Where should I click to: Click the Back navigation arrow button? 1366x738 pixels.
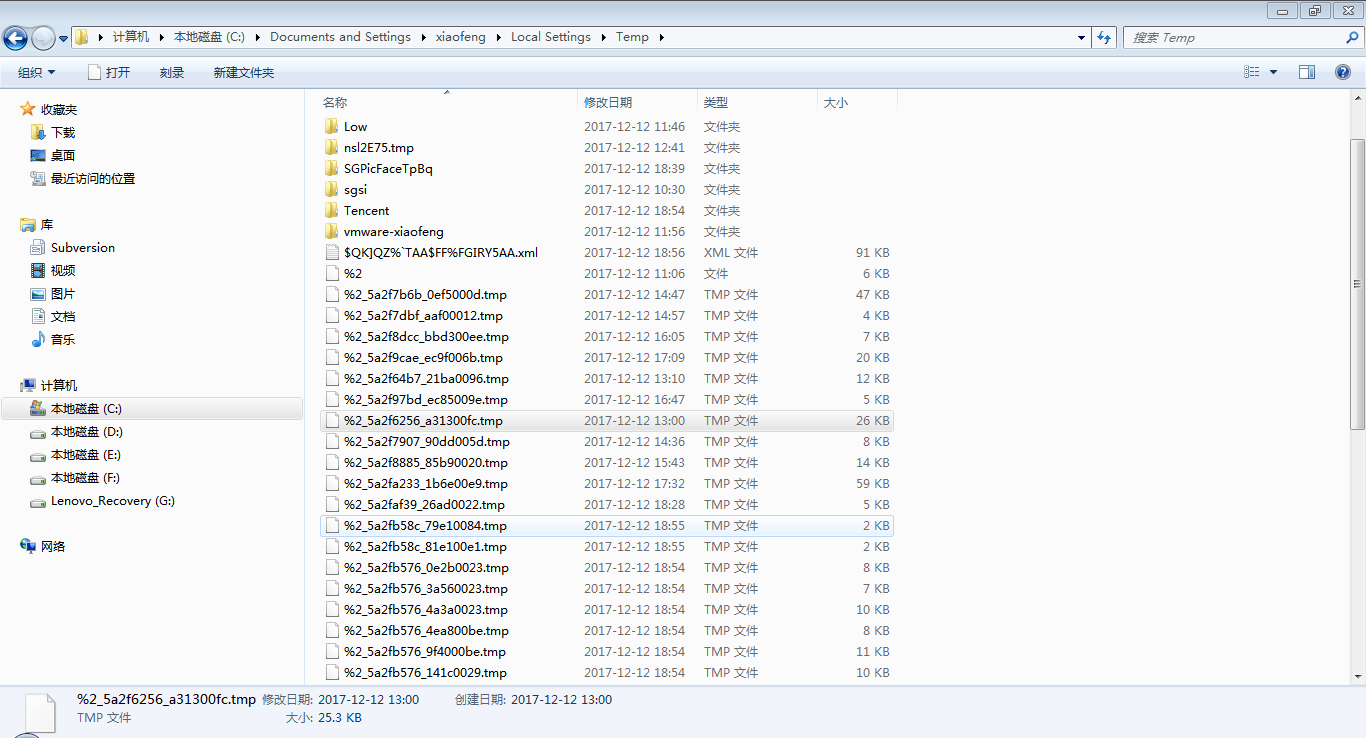[16, 38]
